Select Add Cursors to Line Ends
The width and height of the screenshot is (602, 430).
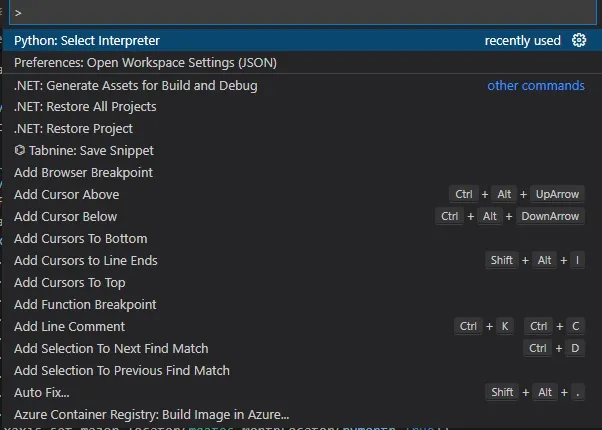(x=85, y=261)
